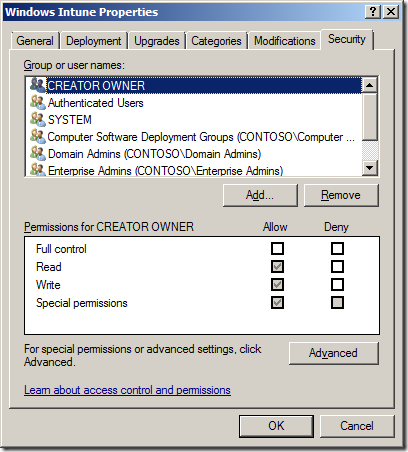
Task: Switch to the Deployment tab
Action: click(x=94, y=41)
